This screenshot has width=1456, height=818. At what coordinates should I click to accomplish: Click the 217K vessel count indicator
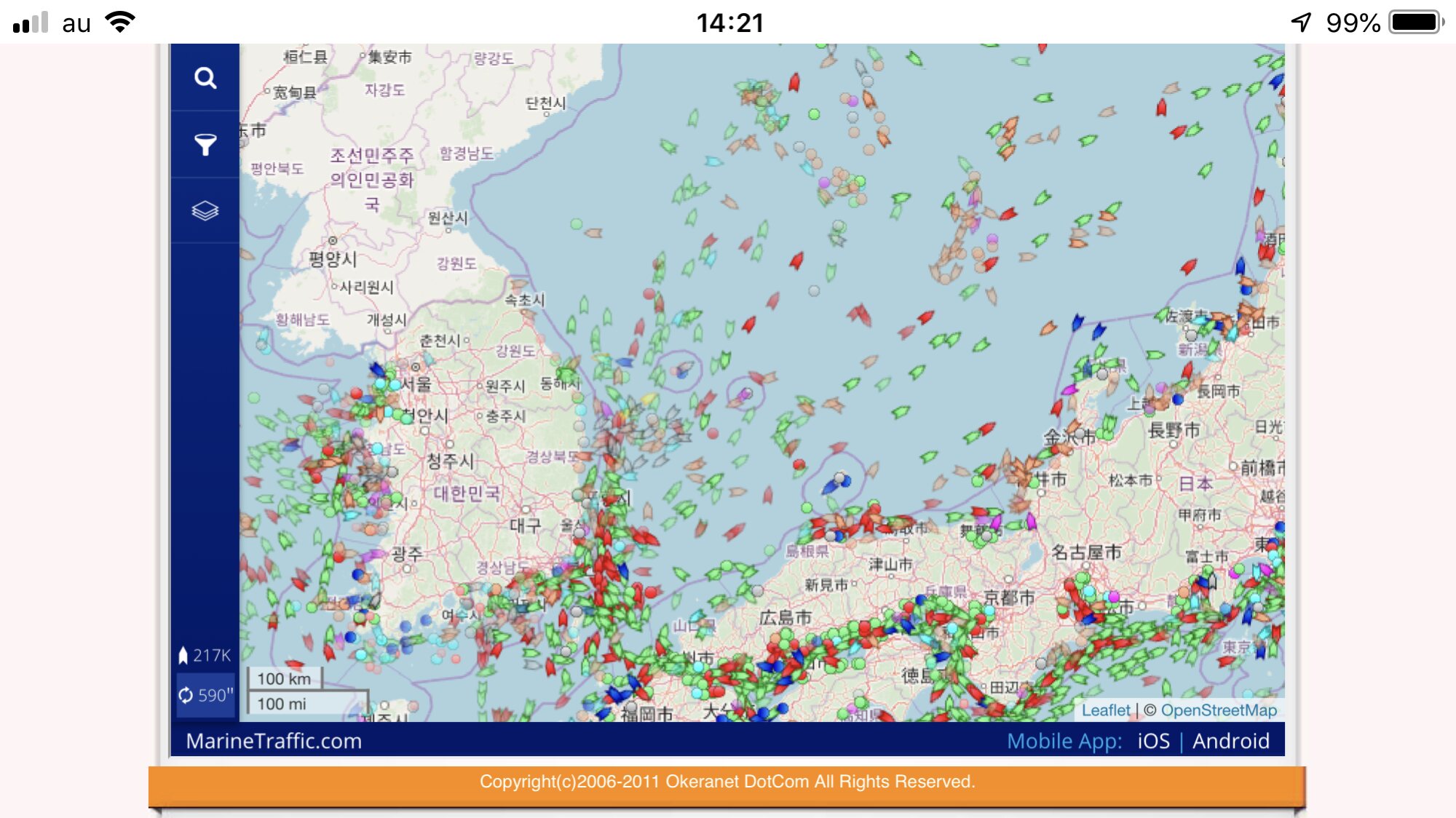[x=205, y=656]
